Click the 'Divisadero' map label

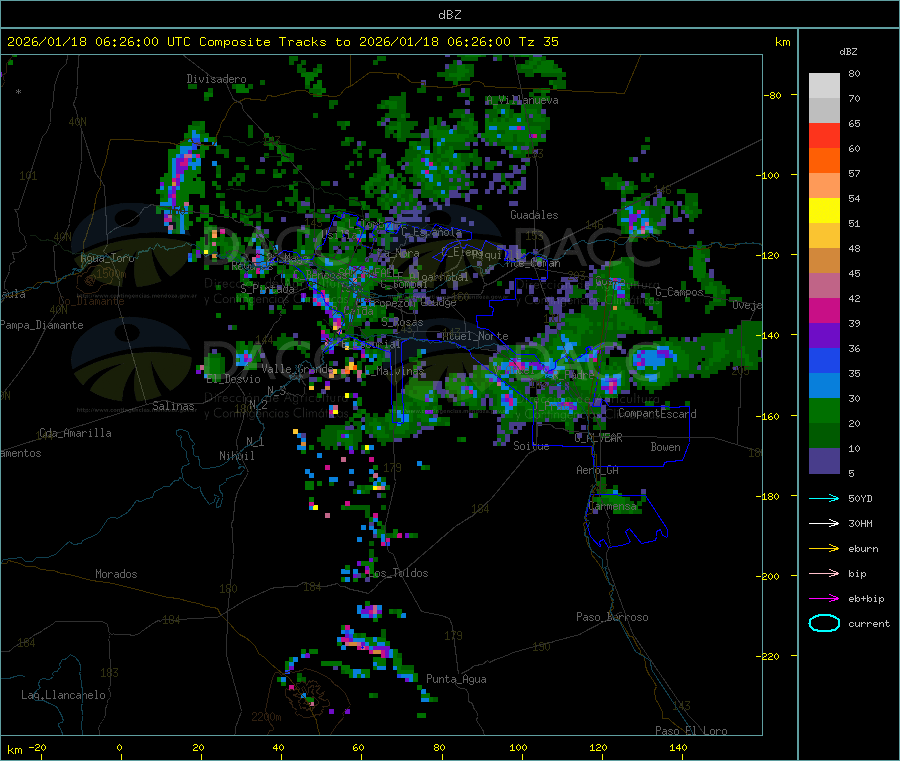(216, 79)
